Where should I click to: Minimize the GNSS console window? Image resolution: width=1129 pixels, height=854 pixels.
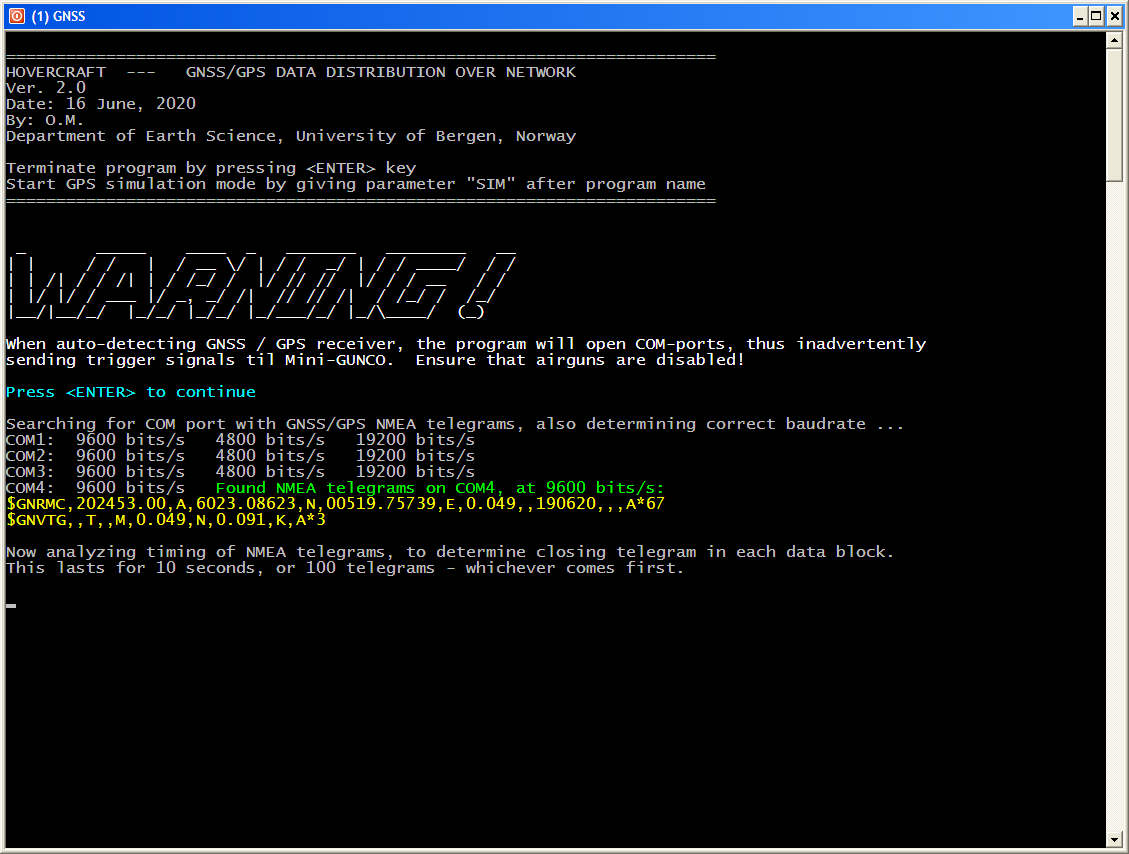coord(1080,15)
